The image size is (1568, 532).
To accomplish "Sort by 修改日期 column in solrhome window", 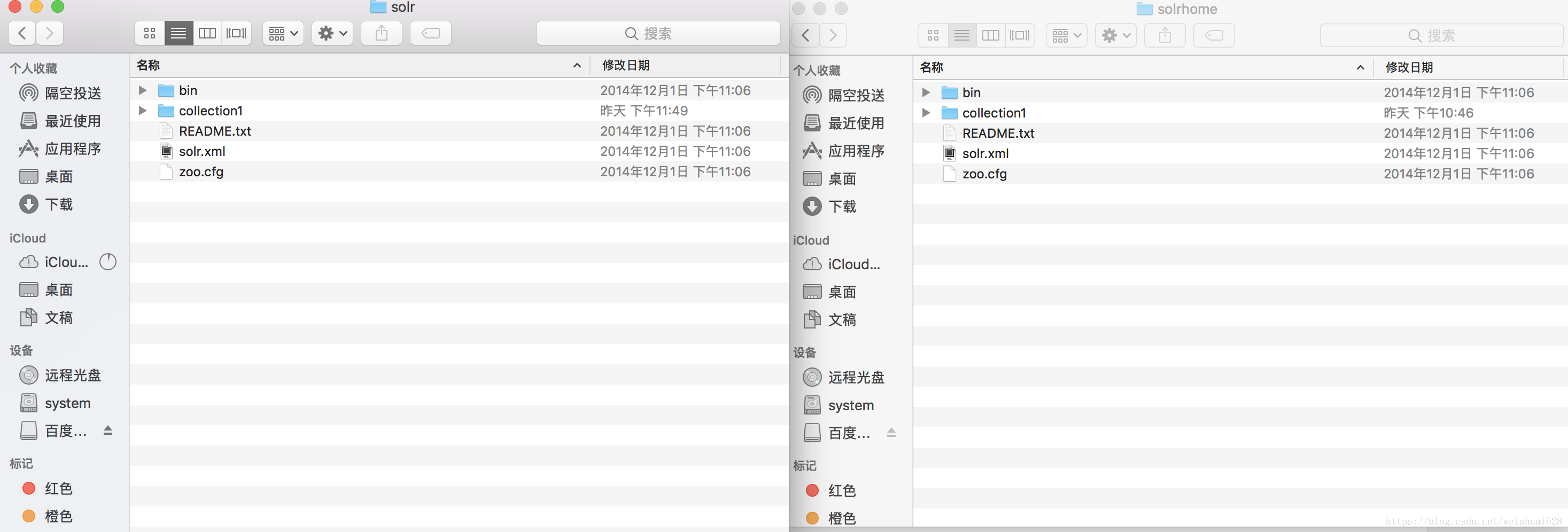I will tap(1468, 67).
